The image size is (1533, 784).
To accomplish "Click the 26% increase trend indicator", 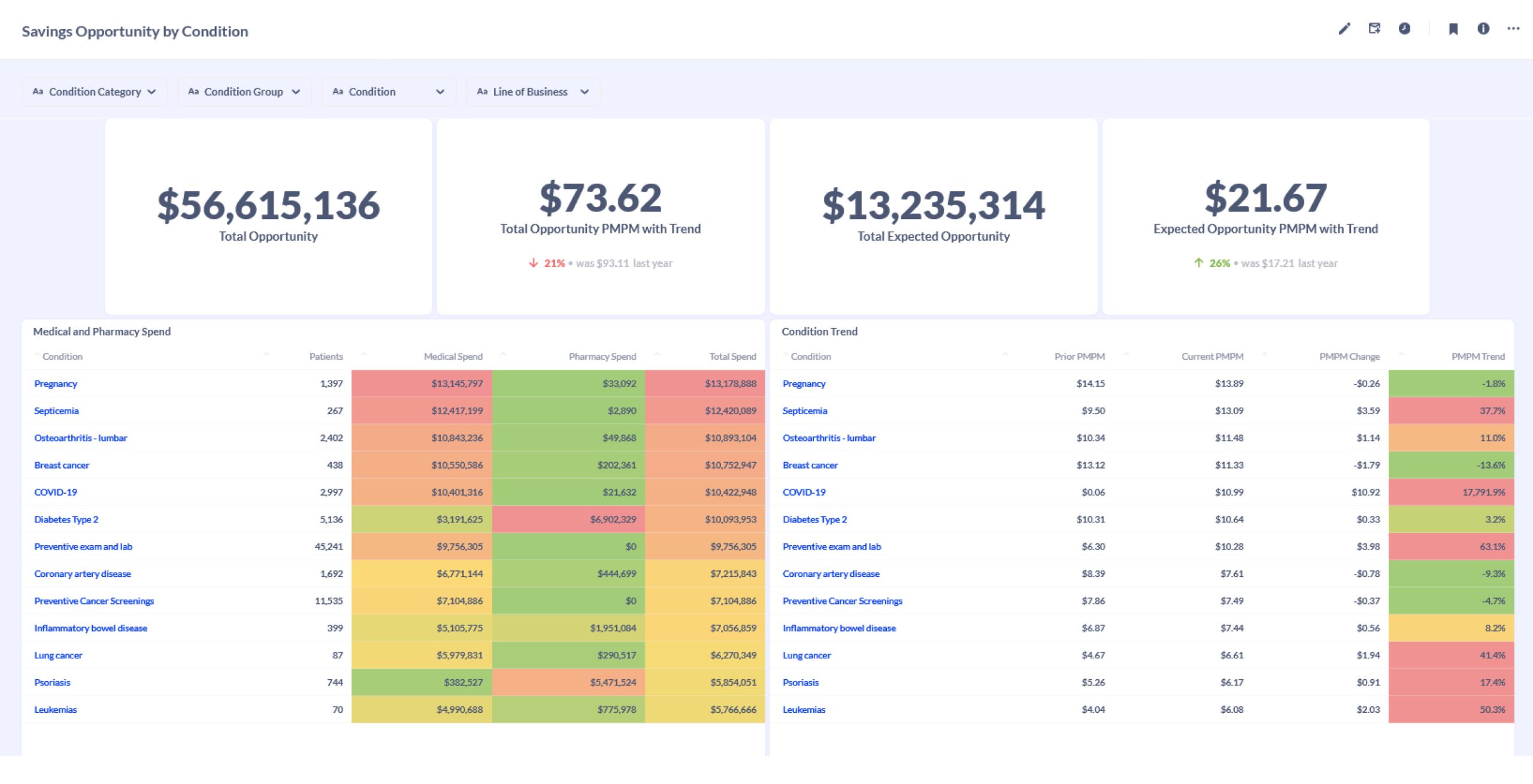I will 1212,263.
